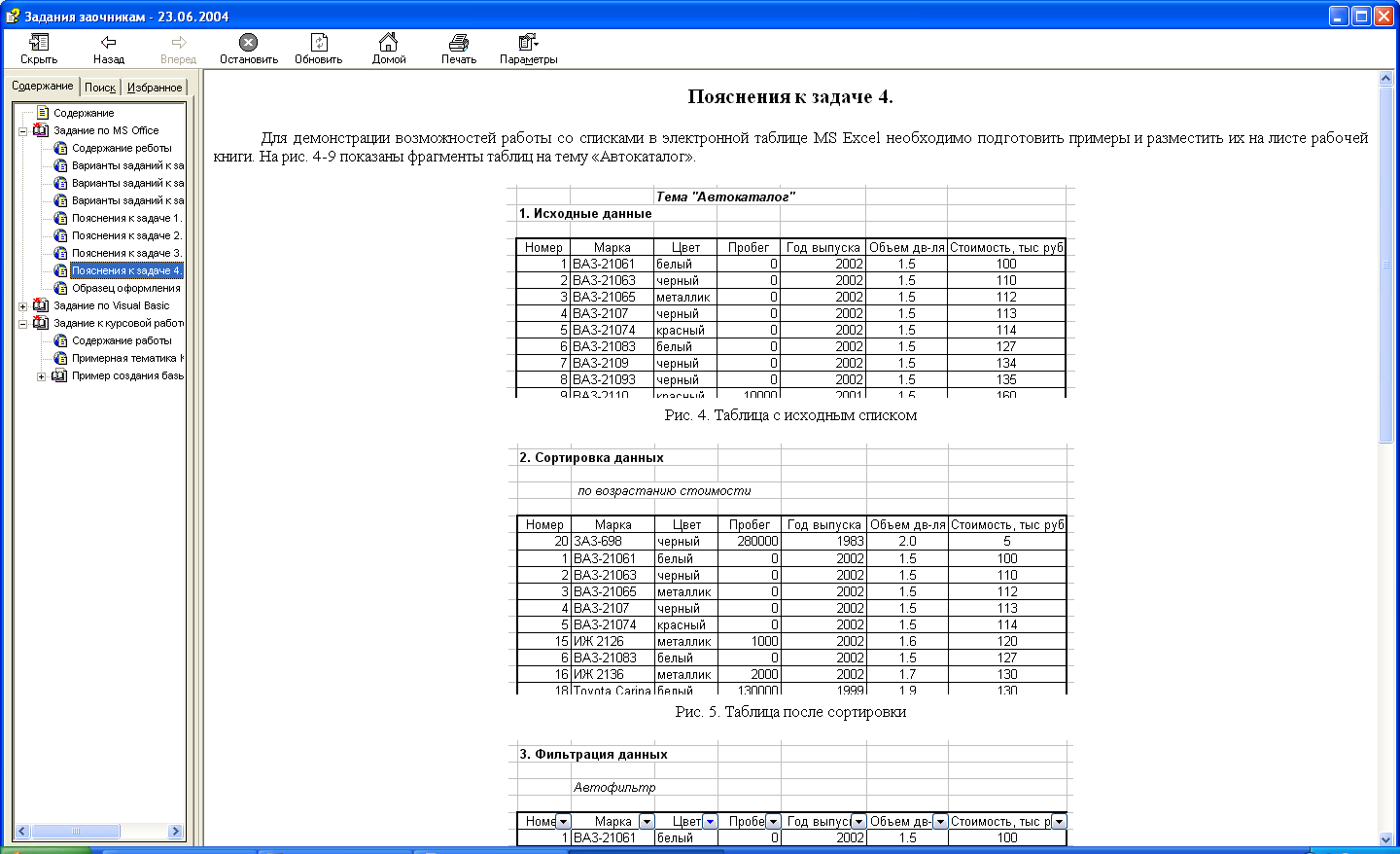
Task: Click the help window icon in the title bar
Action: tap(13, 16)
